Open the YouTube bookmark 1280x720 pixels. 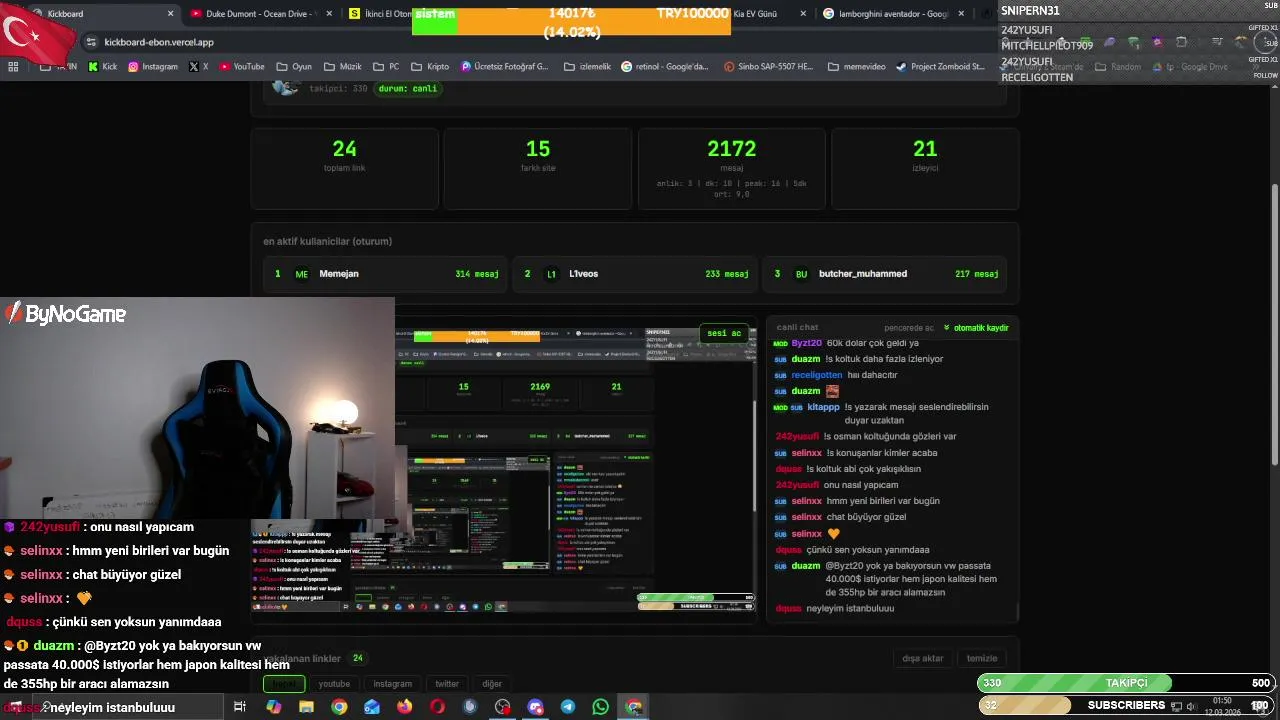242,67
